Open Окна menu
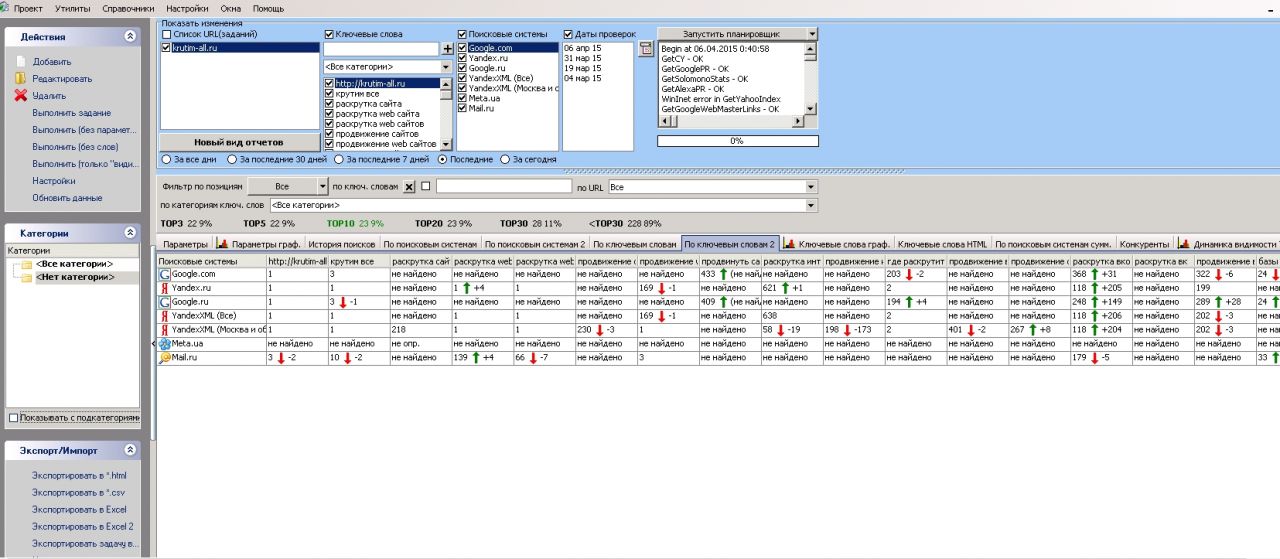This screenshot has height=559, width=1280. coord(231,8)
